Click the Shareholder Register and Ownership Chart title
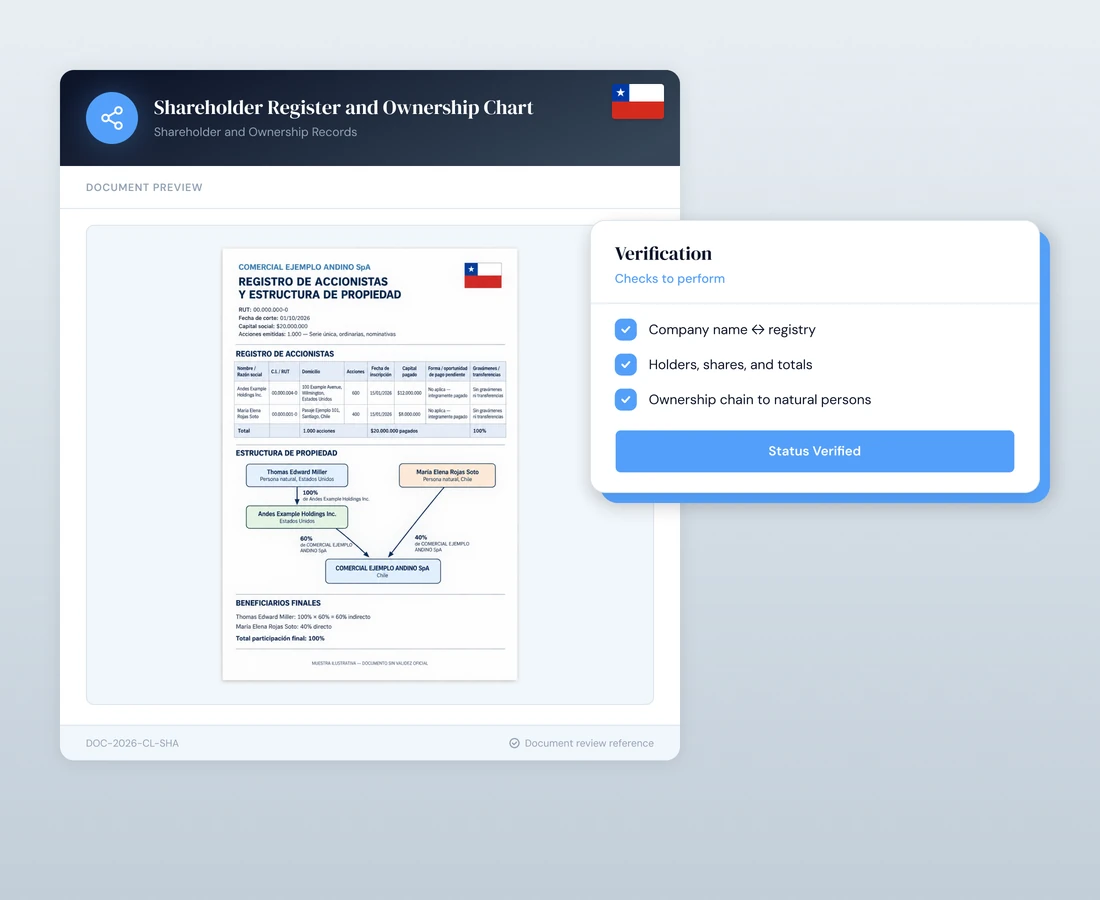Screen dimensions: 1100x900 point(343,107)
